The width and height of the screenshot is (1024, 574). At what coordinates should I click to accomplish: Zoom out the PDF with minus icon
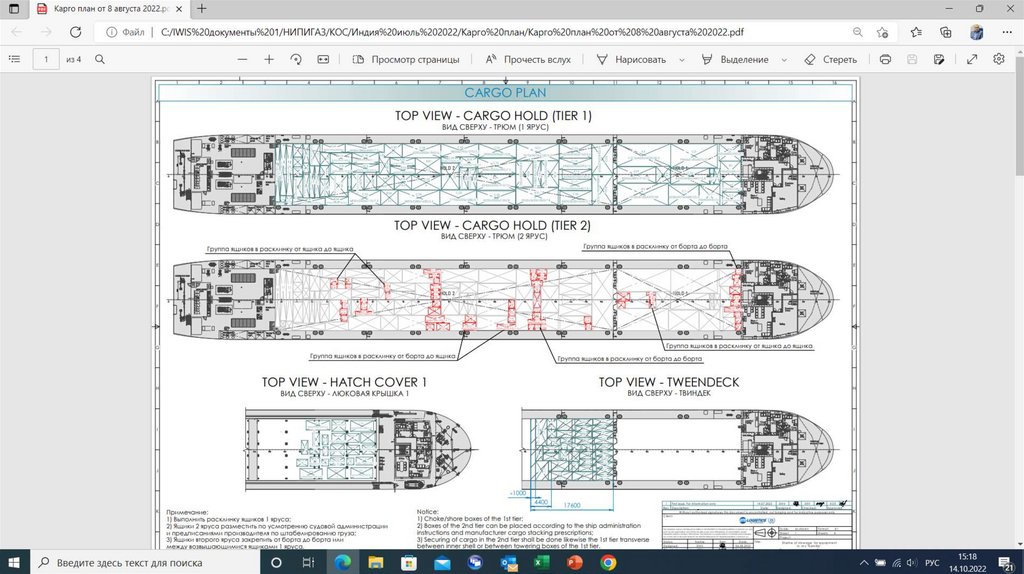pyautogui.click(x=242, y=59)
